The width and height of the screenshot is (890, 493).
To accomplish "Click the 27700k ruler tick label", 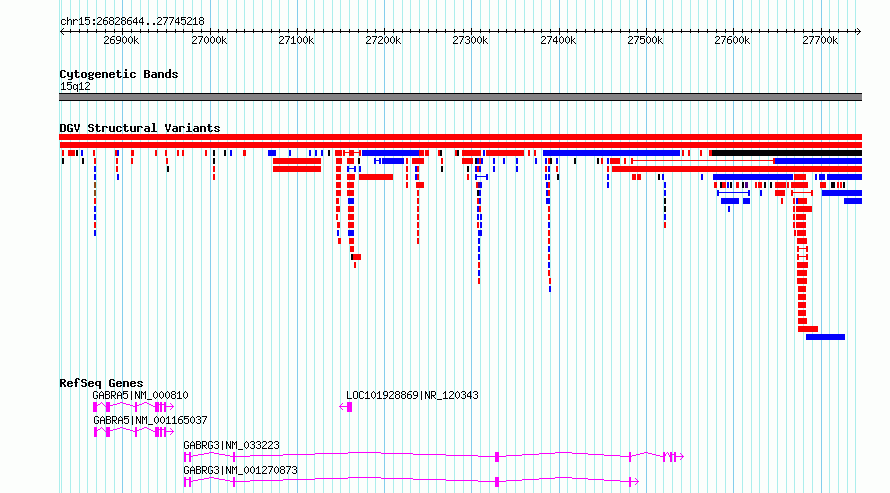I will [x=820, y=40].
